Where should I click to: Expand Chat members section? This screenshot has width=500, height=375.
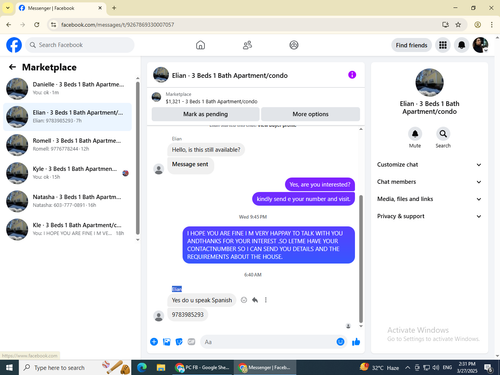point(429,182)
